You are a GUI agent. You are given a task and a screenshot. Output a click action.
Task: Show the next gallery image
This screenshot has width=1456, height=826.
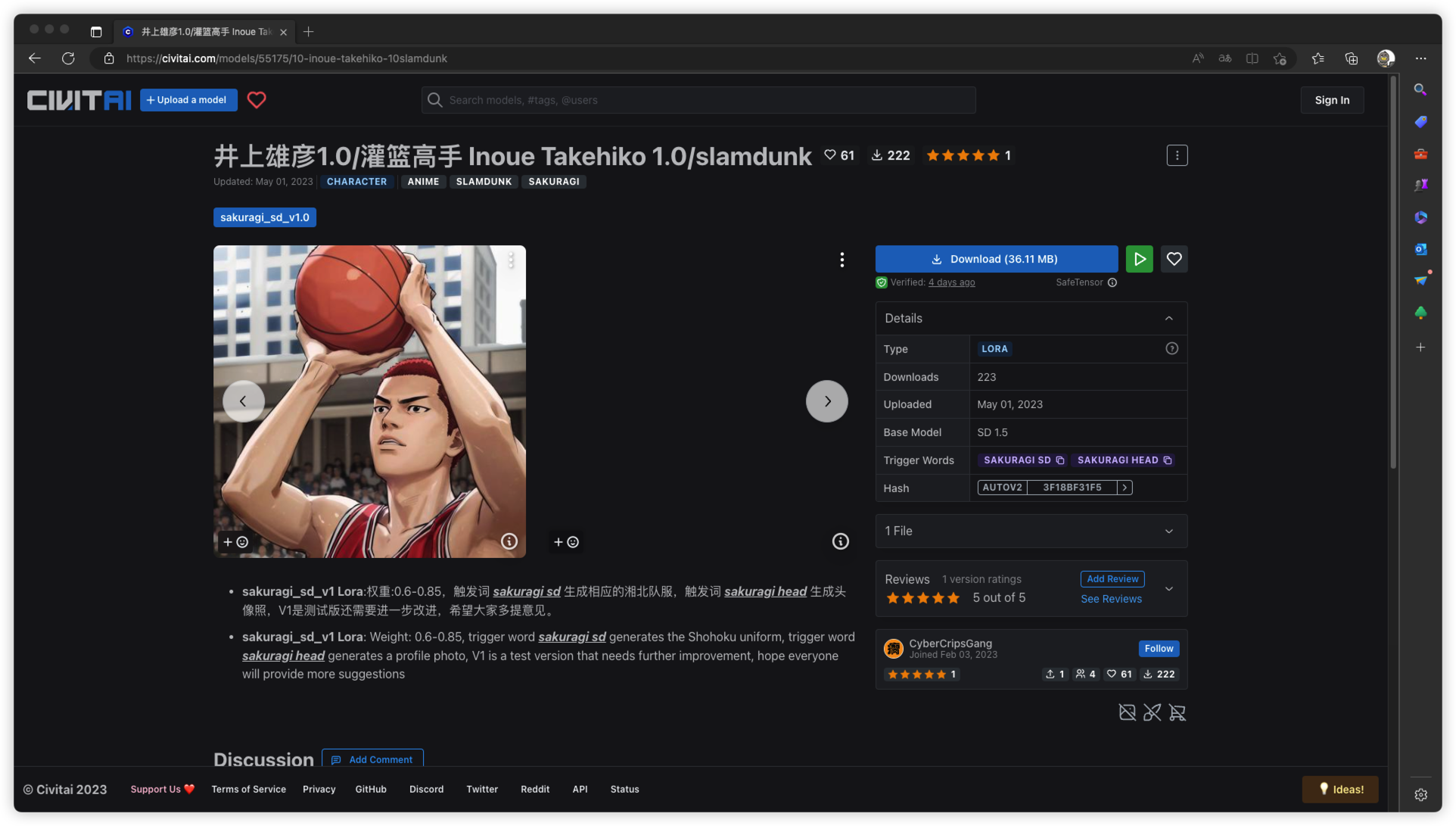826,401
